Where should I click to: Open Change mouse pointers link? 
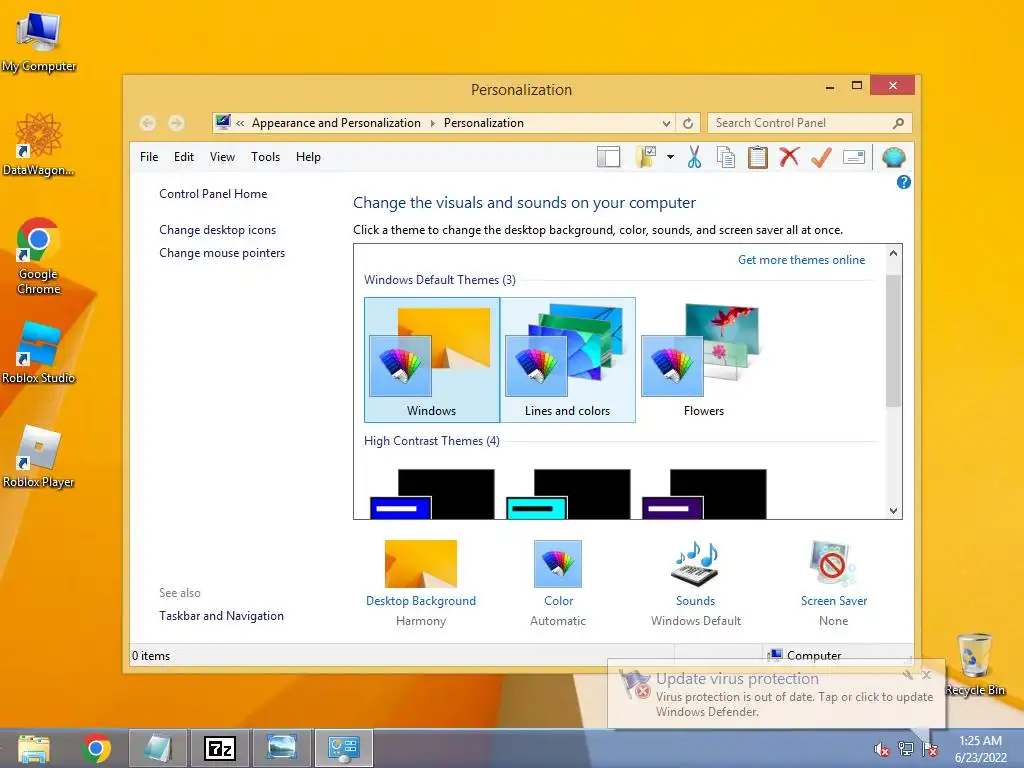[x=222, y=253]
